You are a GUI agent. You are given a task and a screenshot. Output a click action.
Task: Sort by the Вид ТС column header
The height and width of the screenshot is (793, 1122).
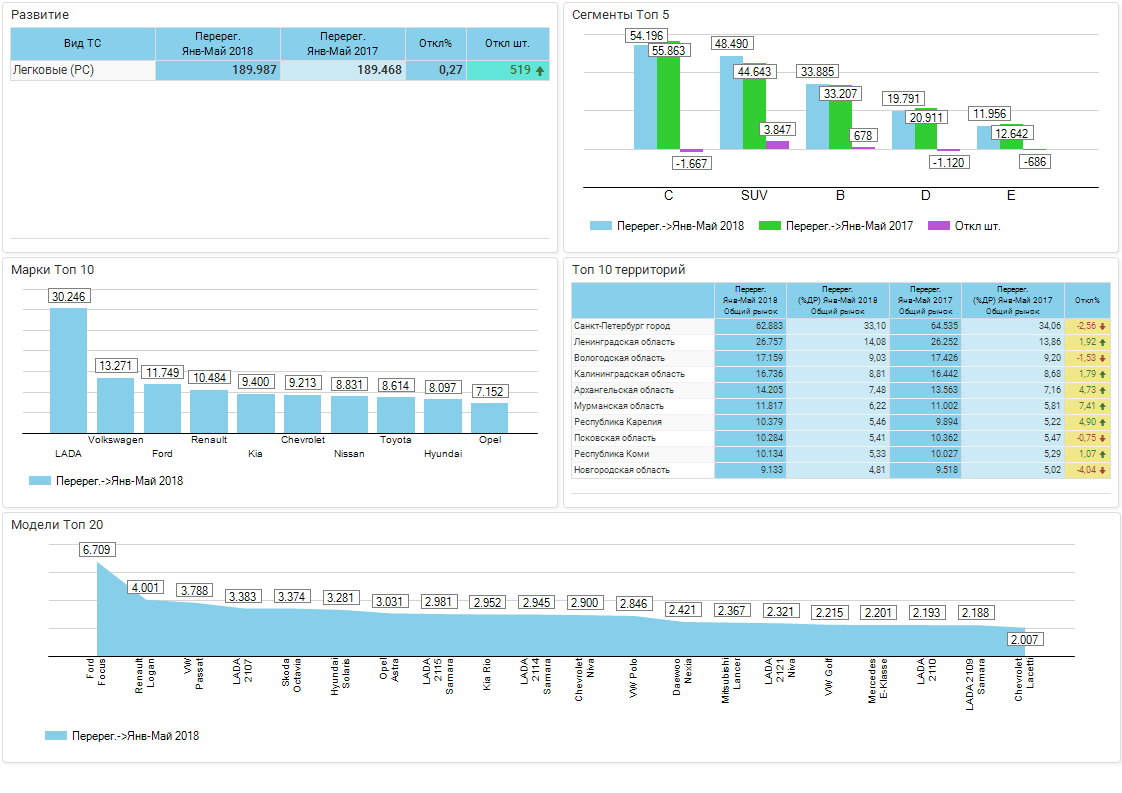(x=82, y=44)
